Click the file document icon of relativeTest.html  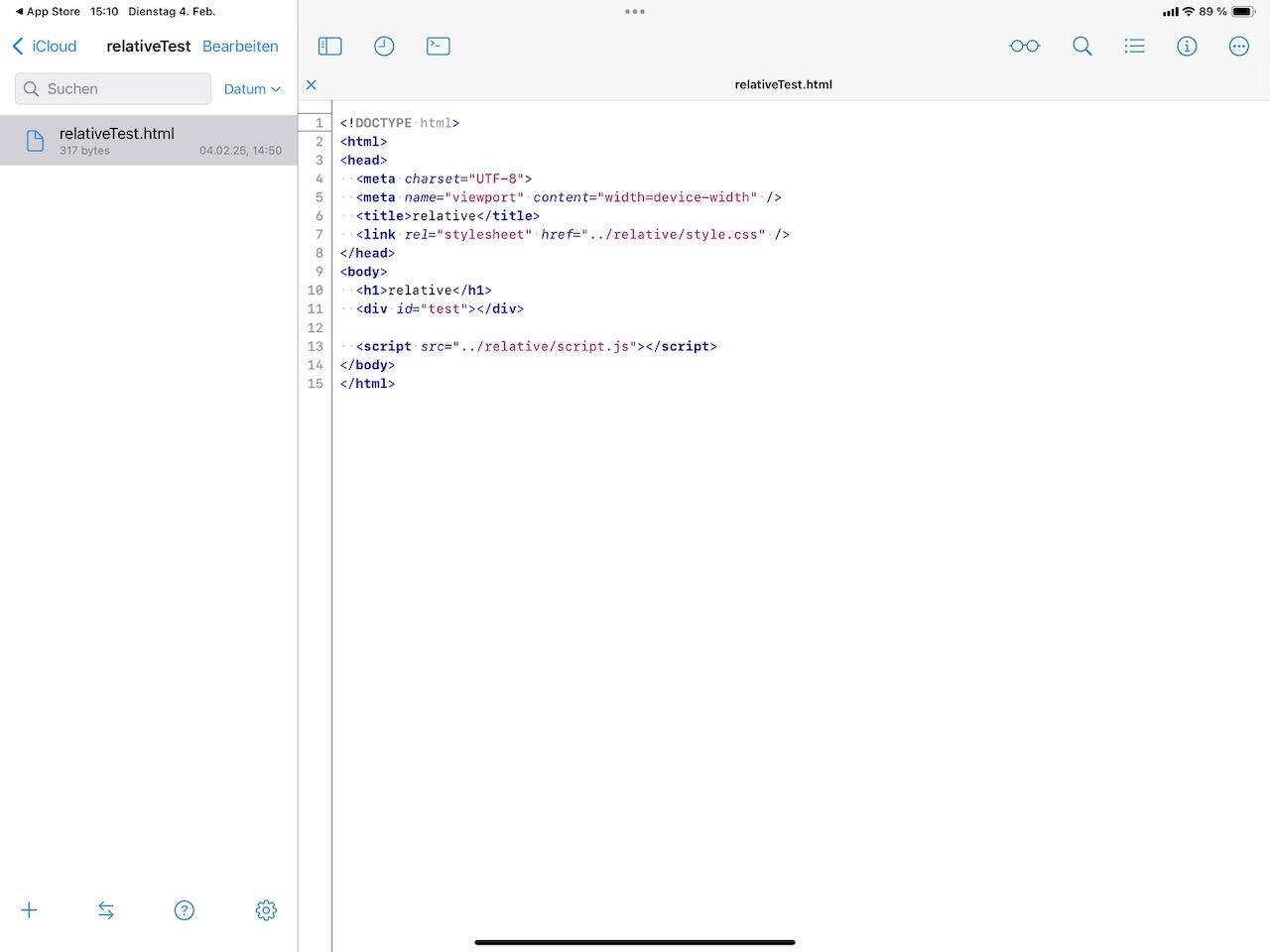click(x=35, y=141)
